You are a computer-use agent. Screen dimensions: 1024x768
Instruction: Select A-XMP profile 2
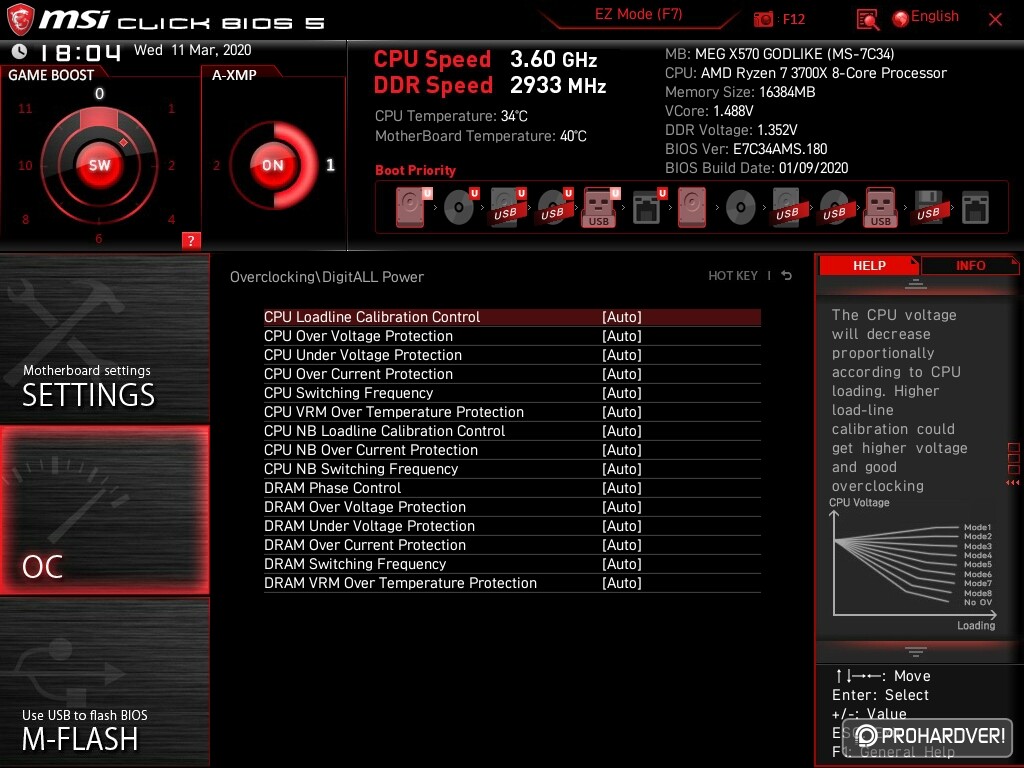pos(217,165)
